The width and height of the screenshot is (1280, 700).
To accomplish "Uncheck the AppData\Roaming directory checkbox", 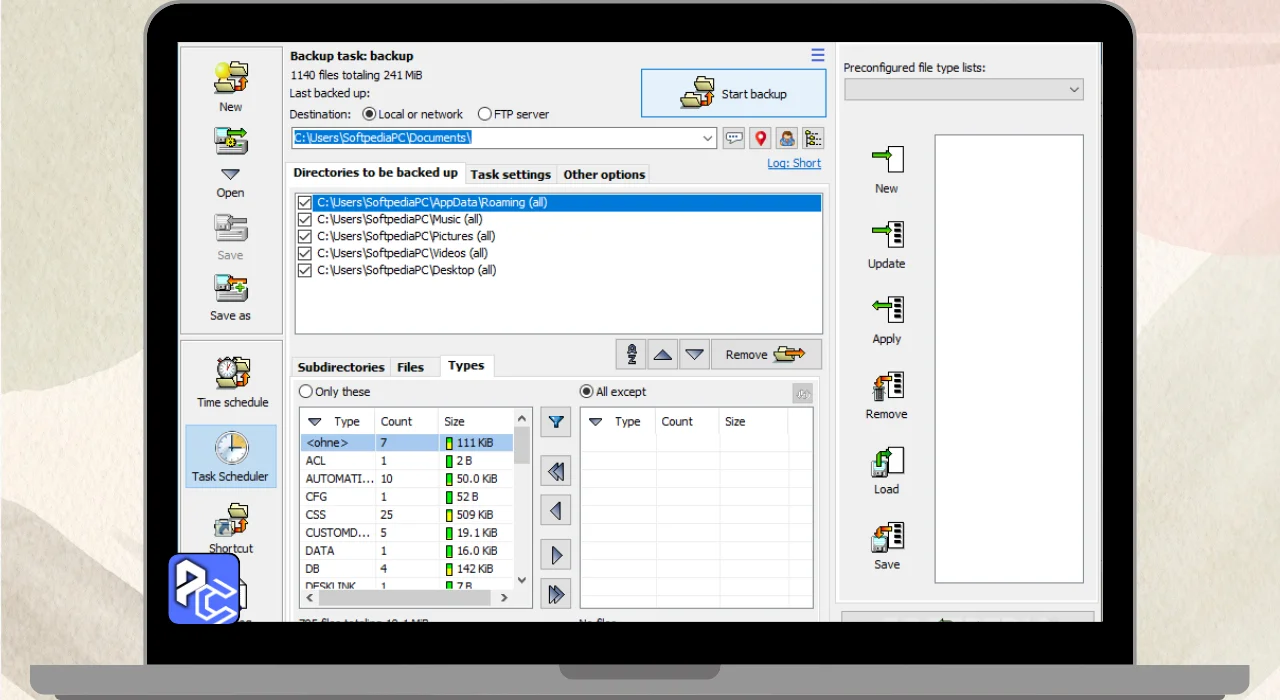I will 305,203.
